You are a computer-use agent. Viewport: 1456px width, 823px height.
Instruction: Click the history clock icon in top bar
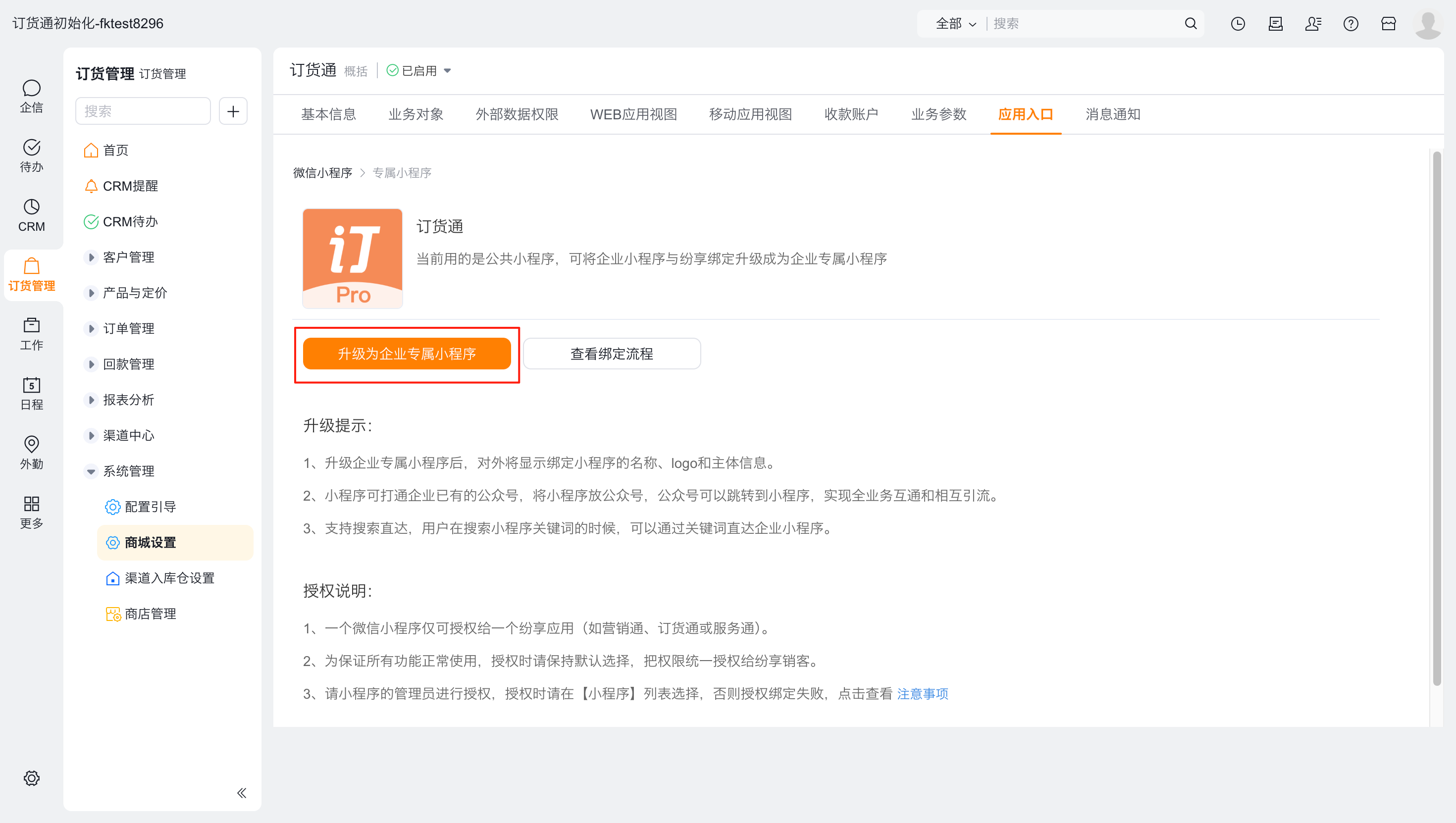tap(1238, 24)
